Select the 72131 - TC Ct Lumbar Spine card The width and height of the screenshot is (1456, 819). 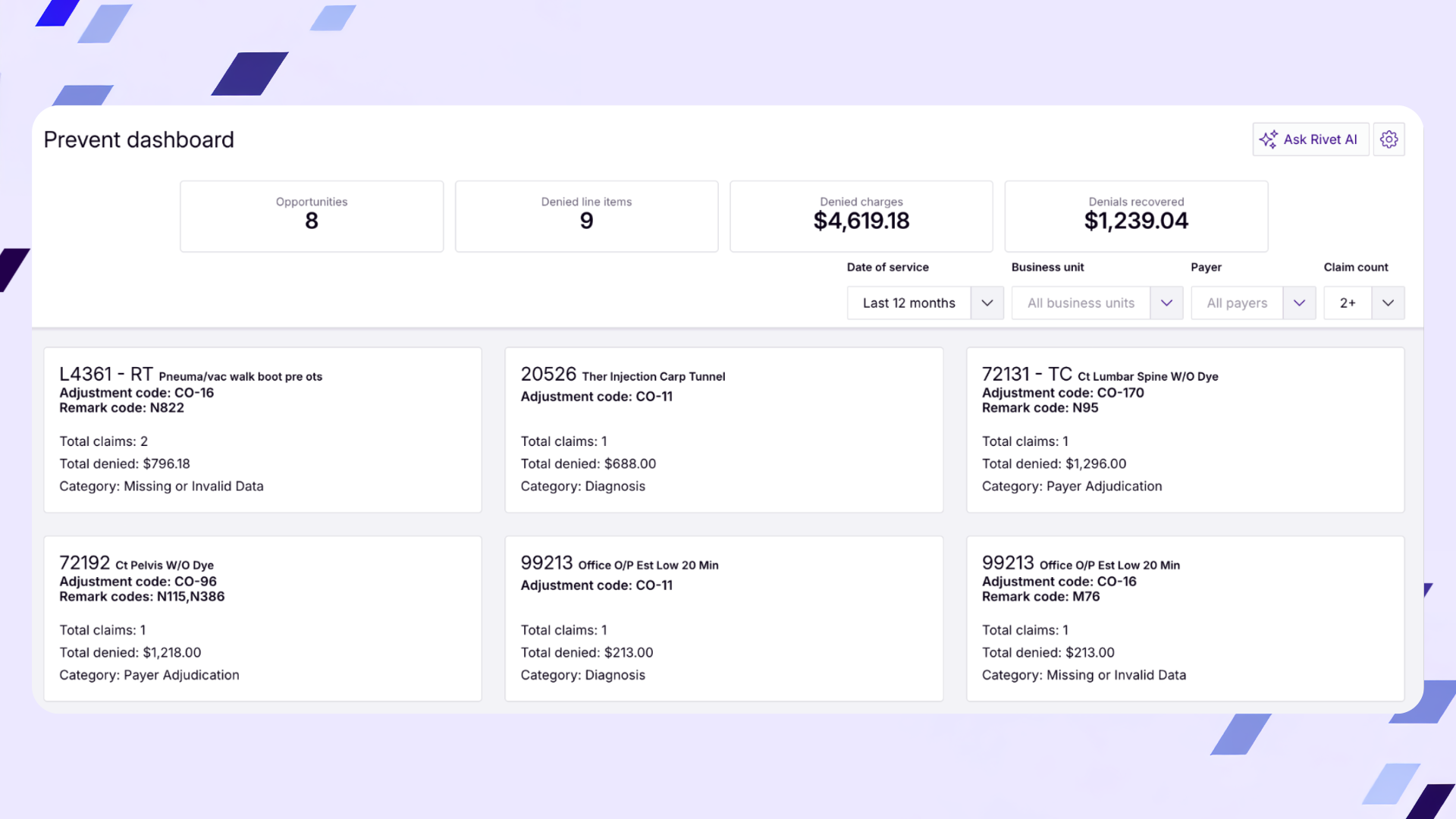[x=1185, y=430]
